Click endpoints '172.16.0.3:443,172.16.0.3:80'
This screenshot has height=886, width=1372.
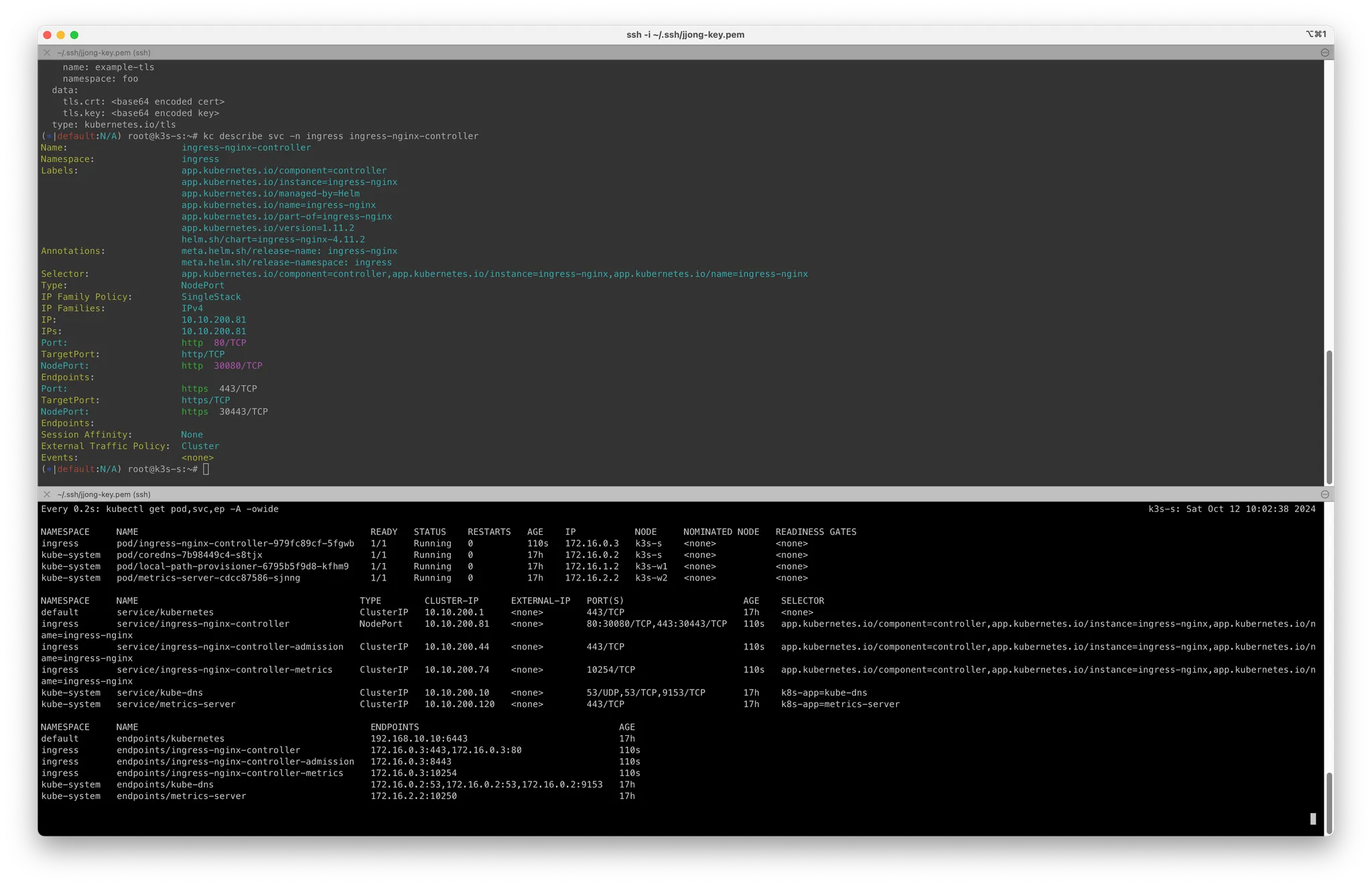click(445, 750)
